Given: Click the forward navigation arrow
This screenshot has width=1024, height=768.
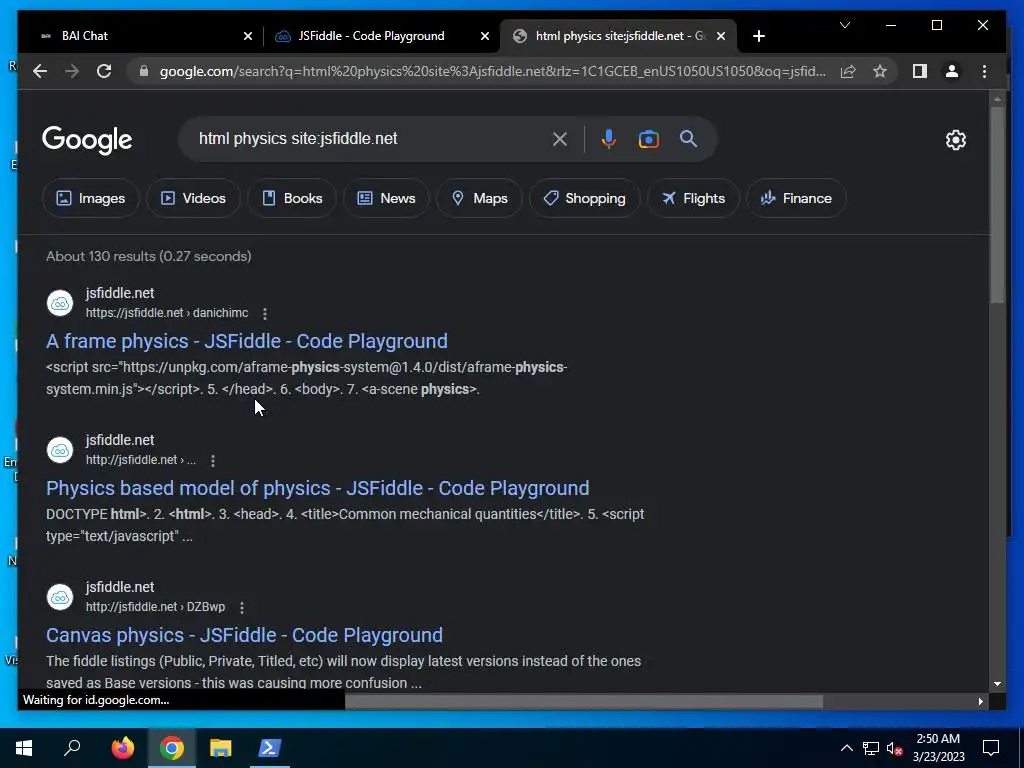Looking at the screenshot, I should [72, 71].
